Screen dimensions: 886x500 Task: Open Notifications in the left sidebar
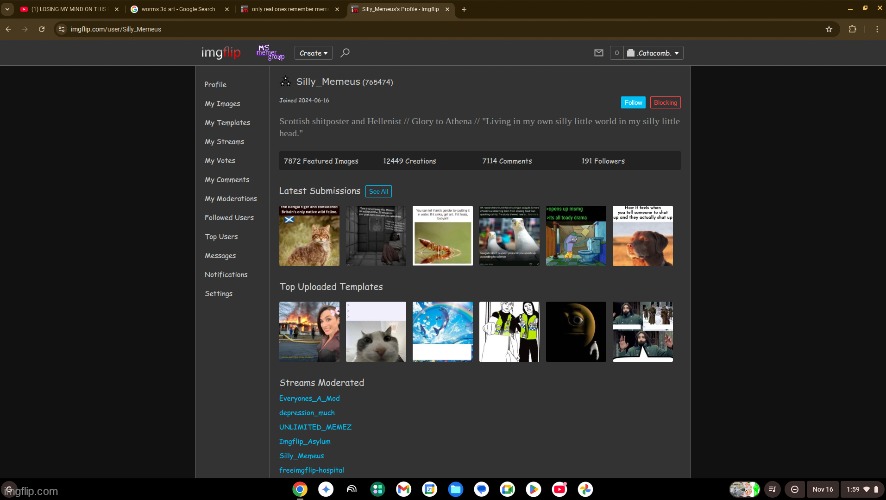226,274
